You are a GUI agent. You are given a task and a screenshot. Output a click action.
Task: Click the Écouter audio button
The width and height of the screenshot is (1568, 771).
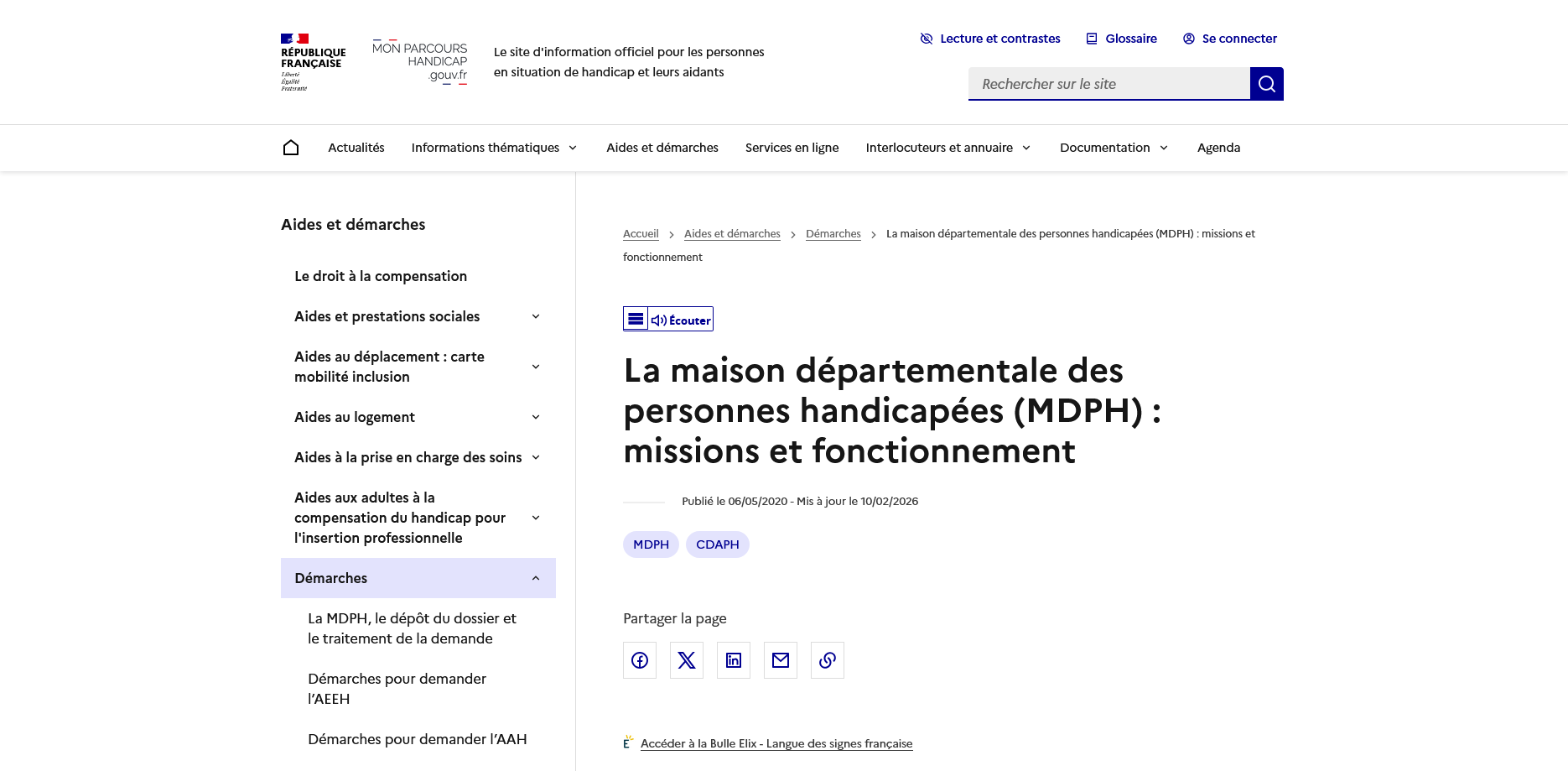677,320
